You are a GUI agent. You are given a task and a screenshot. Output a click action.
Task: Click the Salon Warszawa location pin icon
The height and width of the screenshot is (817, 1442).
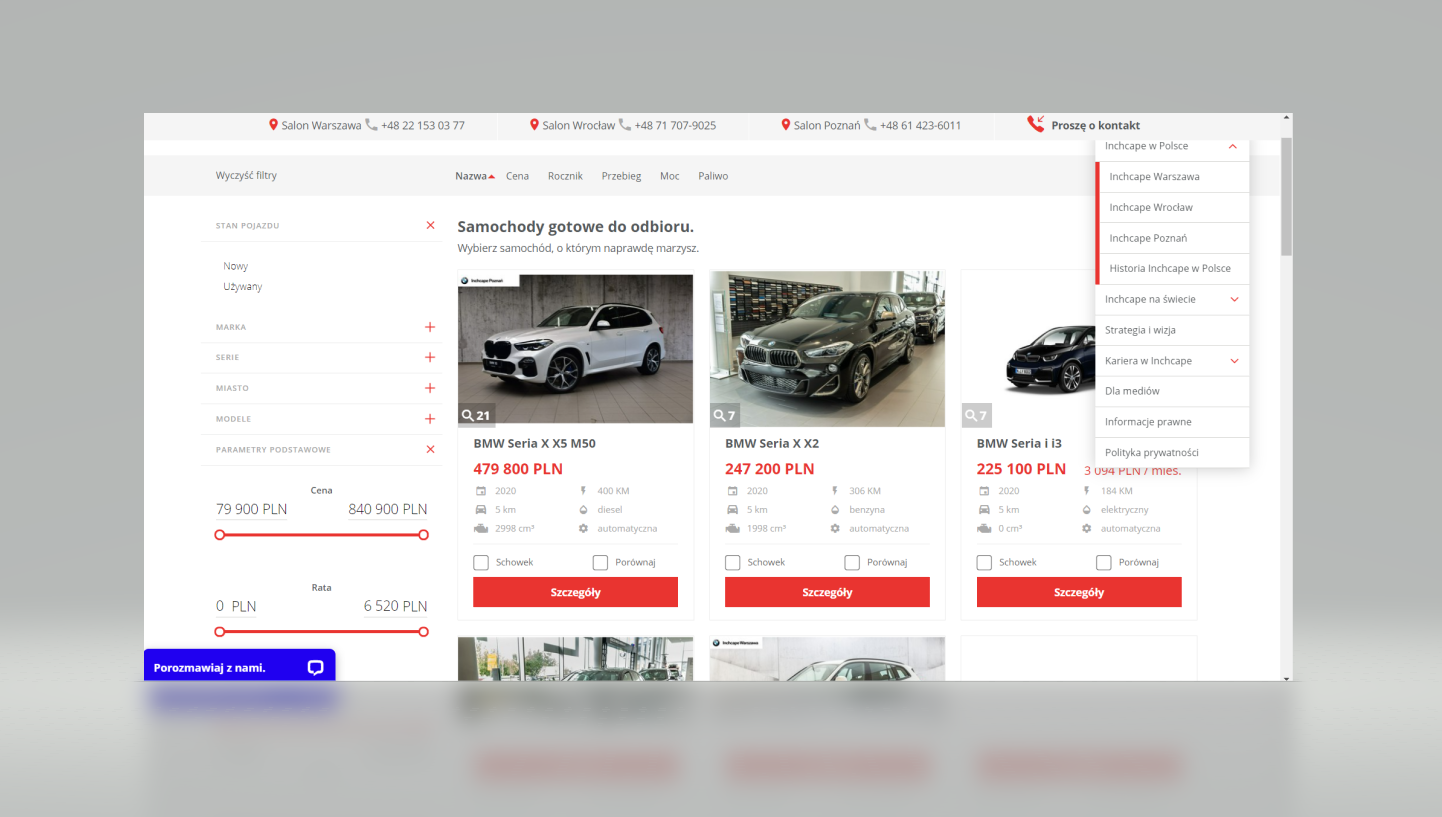click(x=273, y=125)
